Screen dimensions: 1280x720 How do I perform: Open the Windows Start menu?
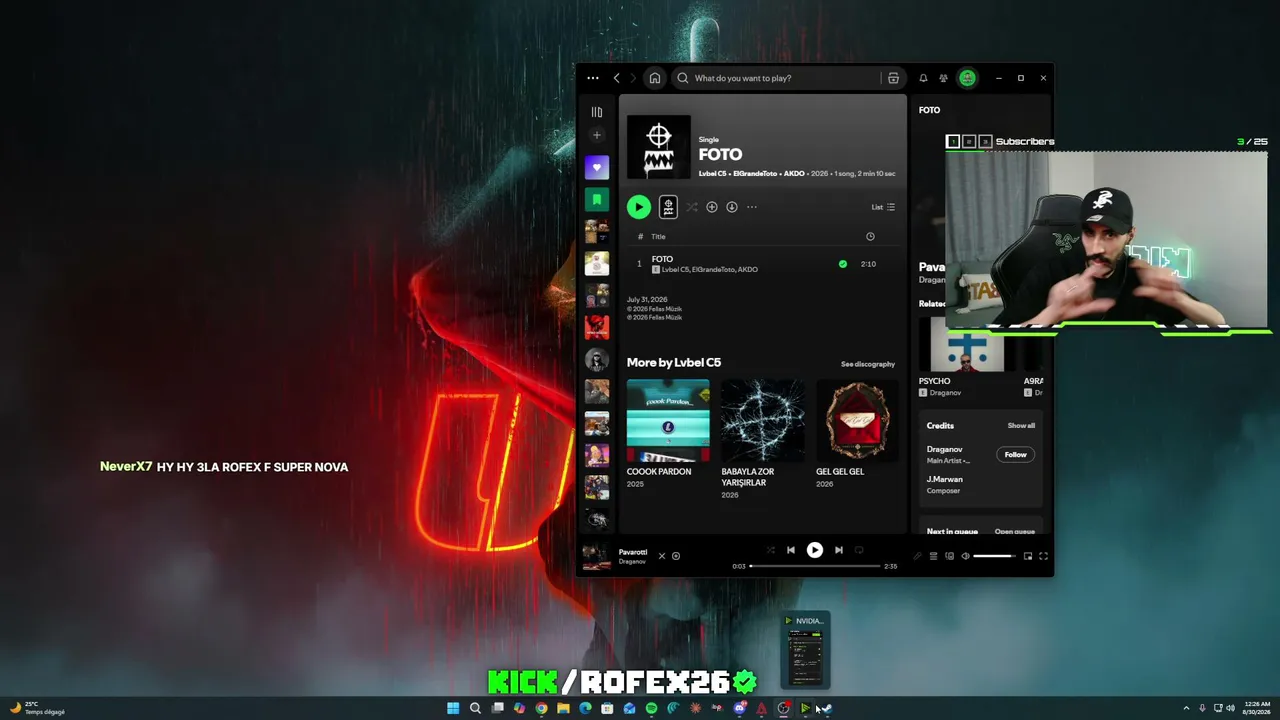(453, 708)
